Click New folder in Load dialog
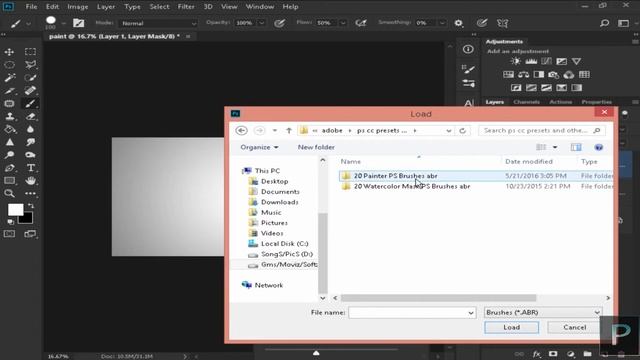Image resolution: width=640 pixels, height=360 pixels. click(316, 147)
